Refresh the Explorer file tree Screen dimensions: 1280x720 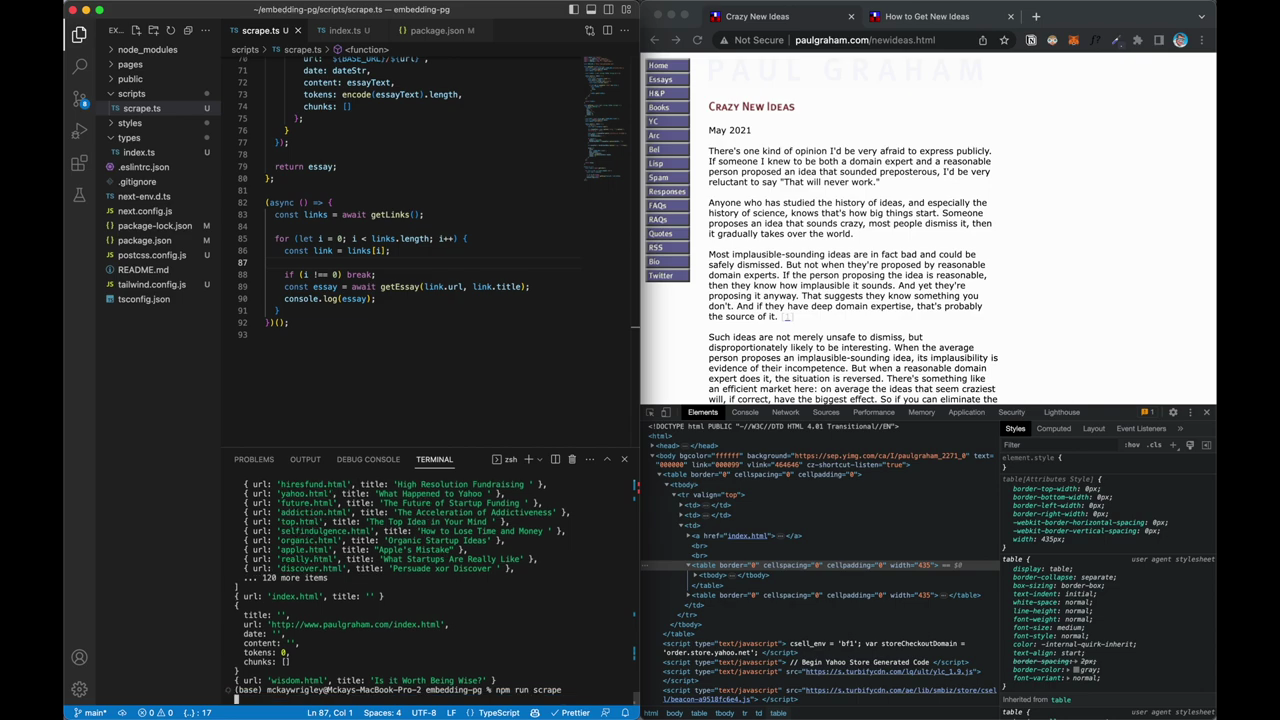[171, 31]
